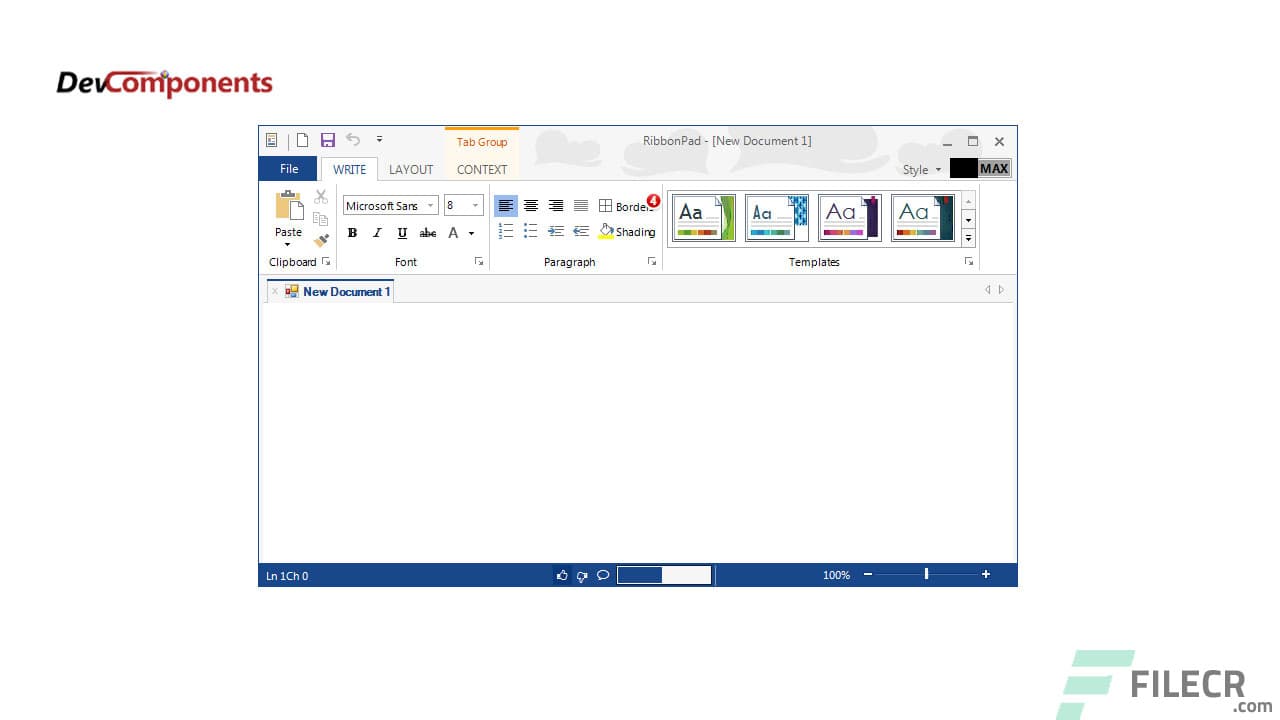Expand the Font group dialog launcher
The height and width of the screenshot is (720, 1280).
[x=478, y=261]
